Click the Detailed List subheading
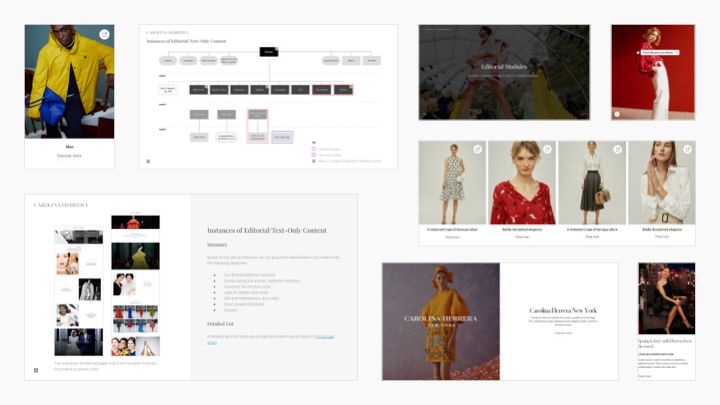The image size is (720, 405). pos(220,324)
